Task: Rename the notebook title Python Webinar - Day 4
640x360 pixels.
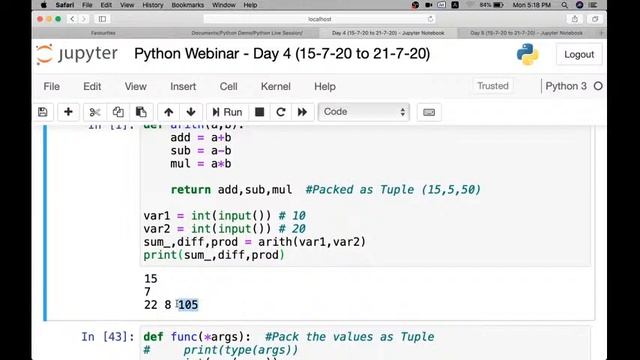Action: pyautogui.click(x=282, y=54)
